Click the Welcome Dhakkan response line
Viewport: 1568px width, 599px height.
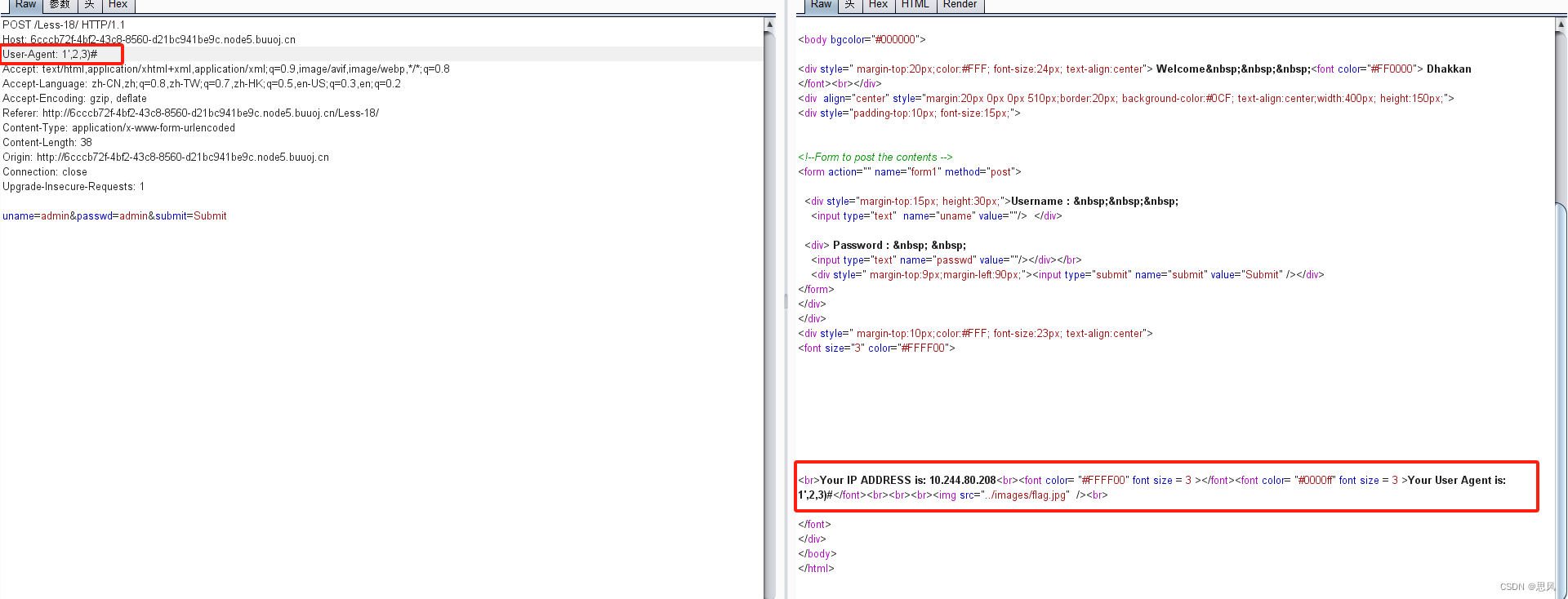coord(1134,69)
